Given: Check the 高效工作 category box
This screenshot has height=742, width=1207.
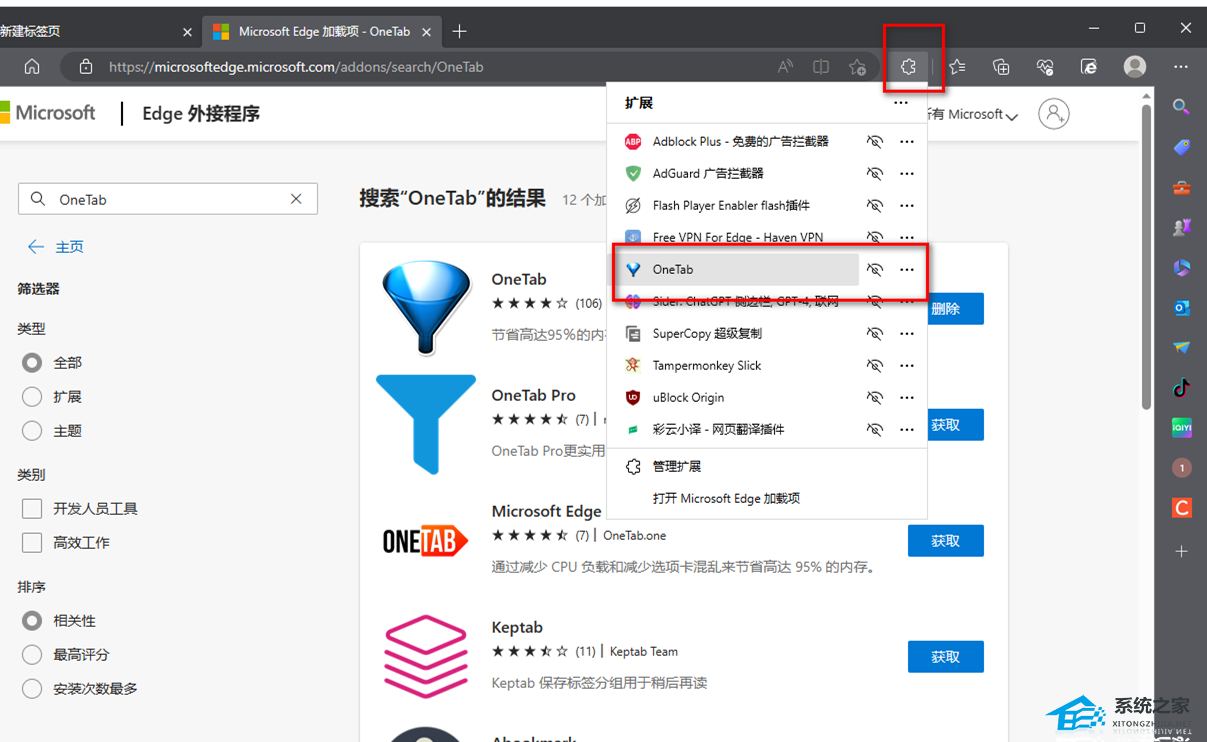Looking at the screenshot, I should click(x=32, y=543).
